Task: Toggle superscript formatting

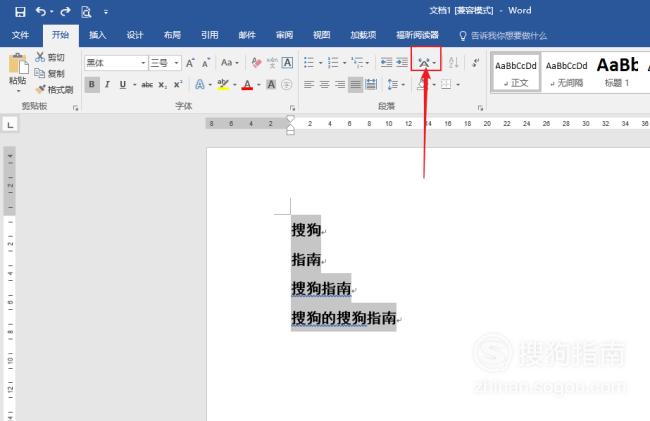Action: 178,85
